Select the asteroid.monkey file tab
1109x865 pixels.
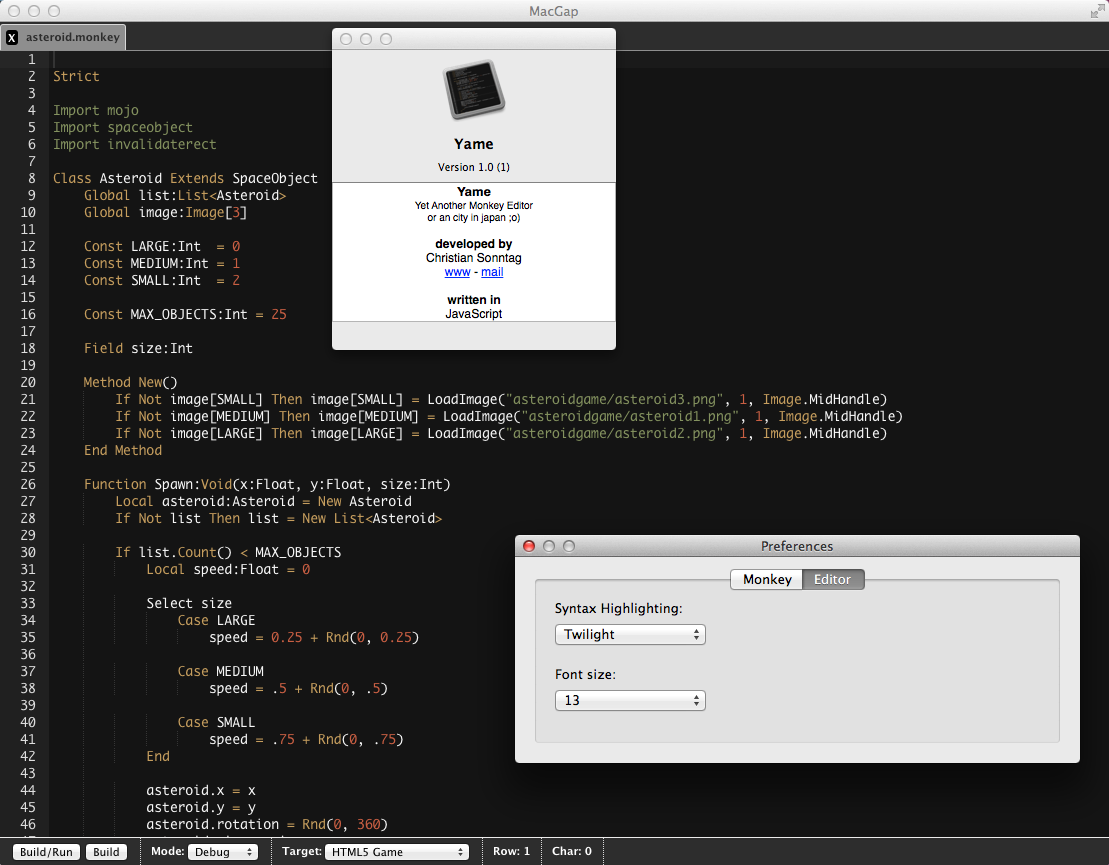72,38
